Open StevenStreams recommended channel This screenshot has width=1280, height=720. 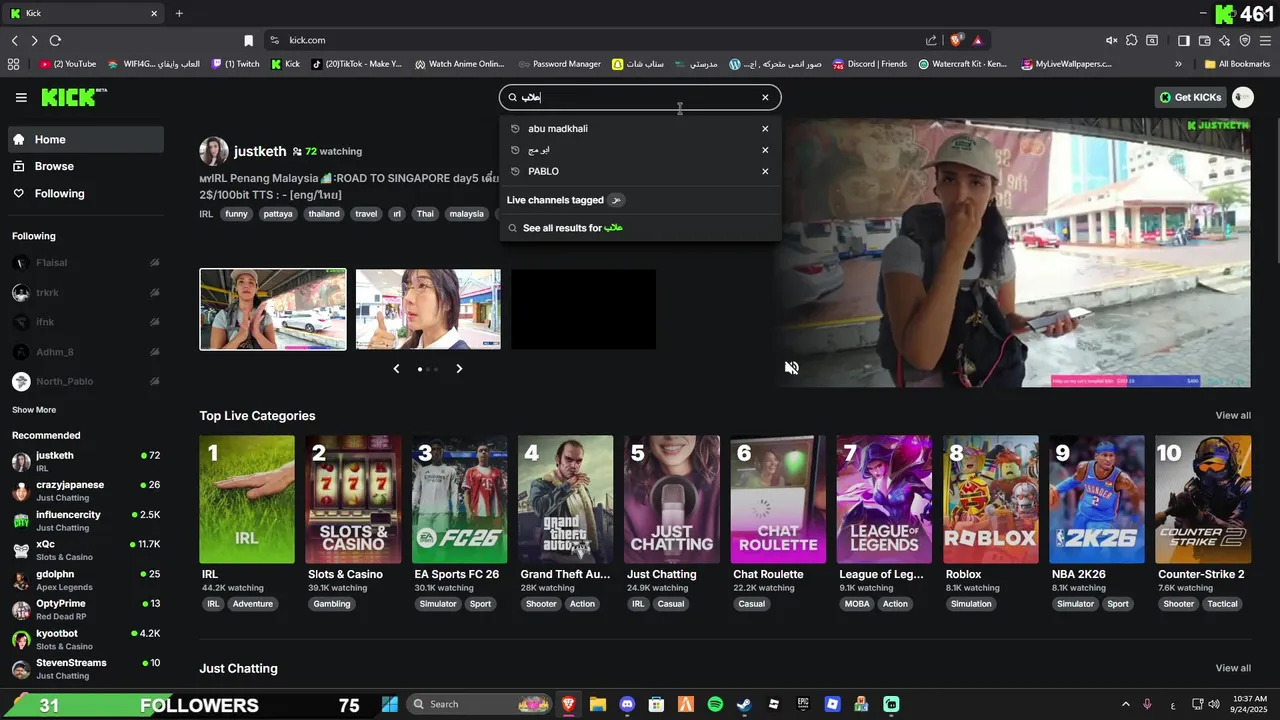point(86,669)
